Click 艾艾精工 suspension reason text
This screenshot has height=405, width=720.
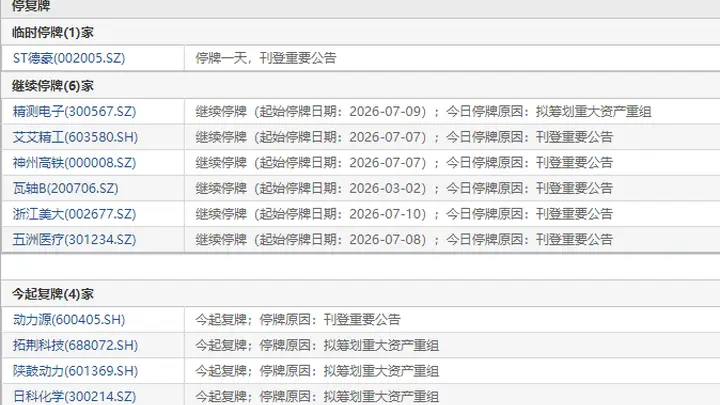coord(404,137)
